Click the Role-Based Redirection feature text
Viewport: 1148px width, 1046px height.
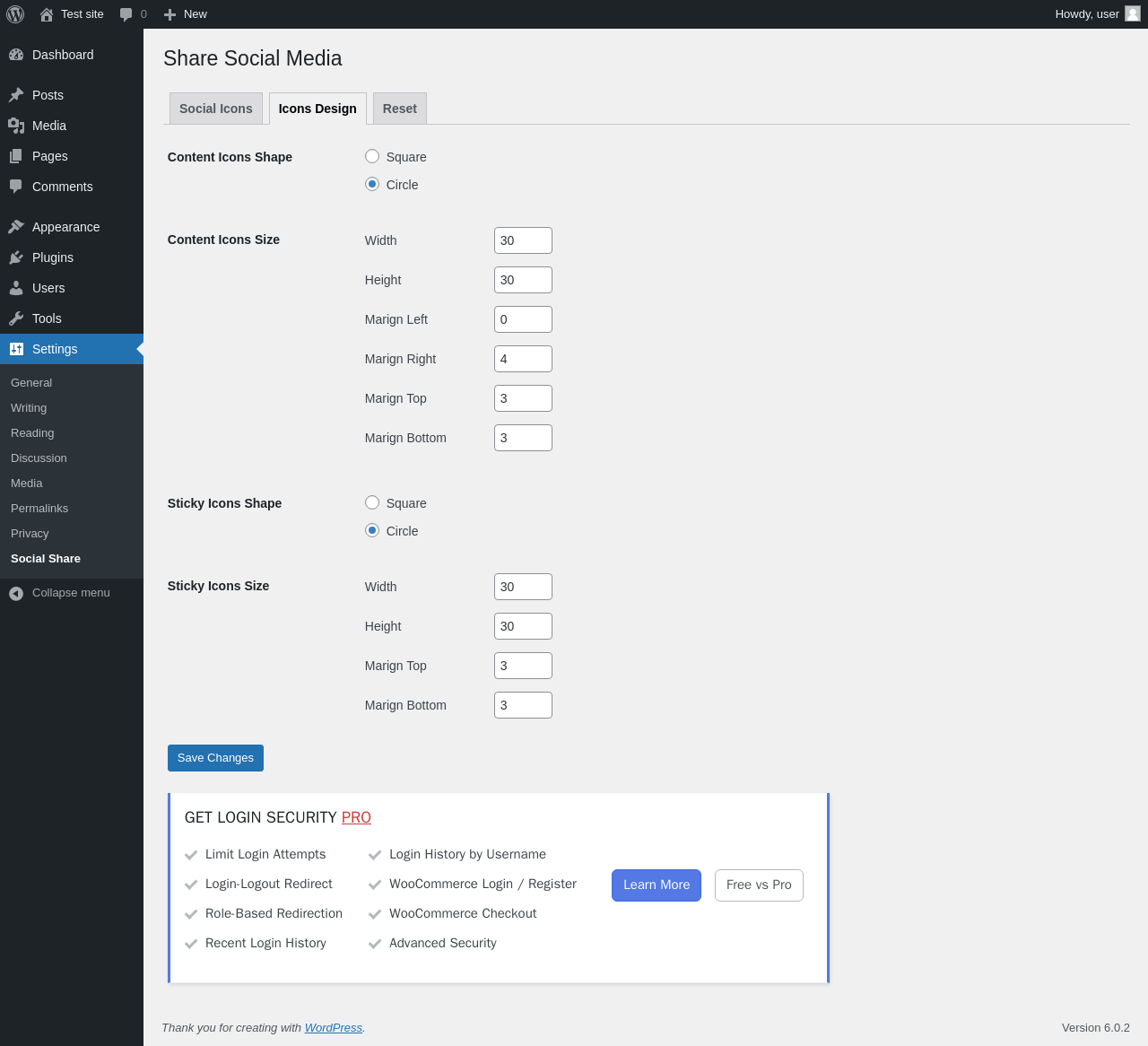[274, 914]
